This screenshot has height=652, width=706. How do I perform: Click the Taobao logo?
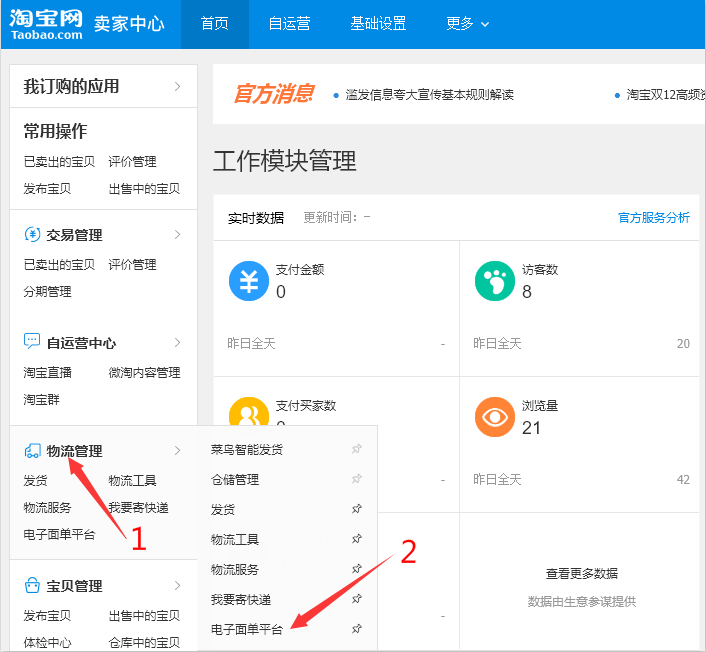[x=46, y=24]
